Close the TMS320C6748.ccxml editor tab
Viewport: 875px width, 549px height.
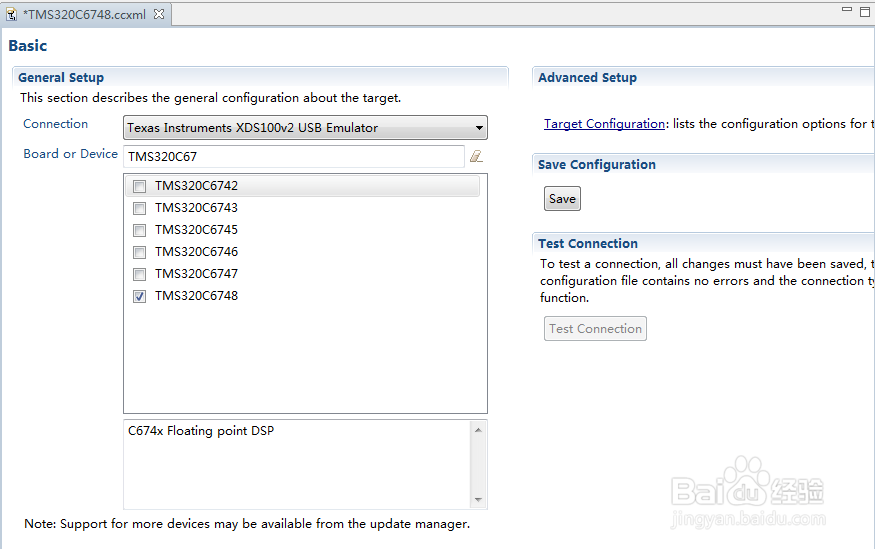coord(159,14)
